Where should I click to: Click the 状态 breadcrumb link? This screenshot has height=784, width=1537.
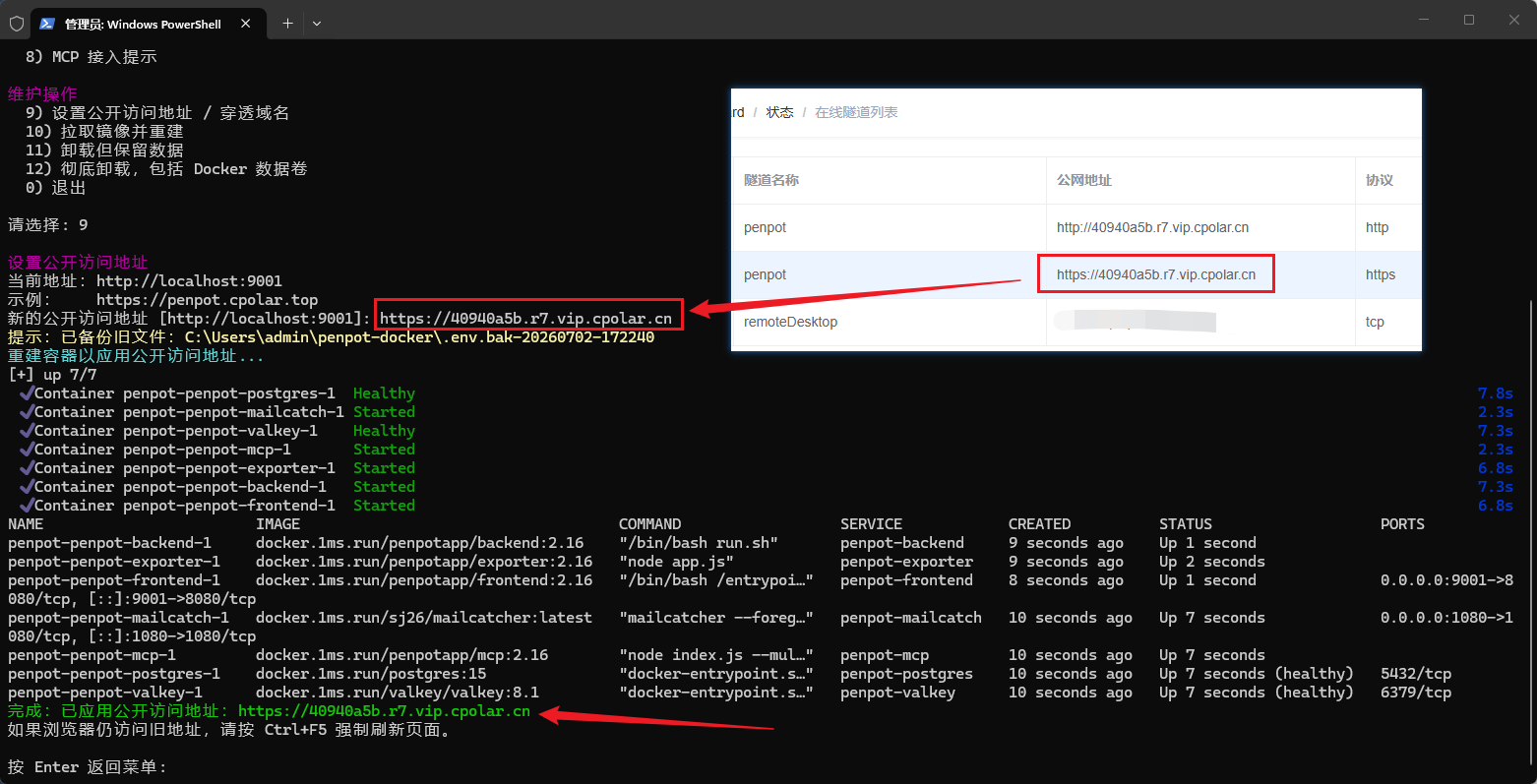tap(779, 112)
